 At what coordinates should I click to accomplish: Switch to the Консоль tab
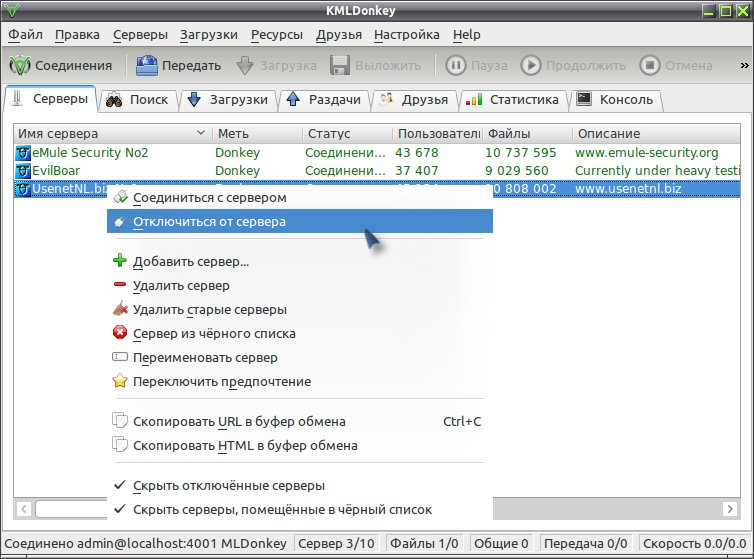616,100
